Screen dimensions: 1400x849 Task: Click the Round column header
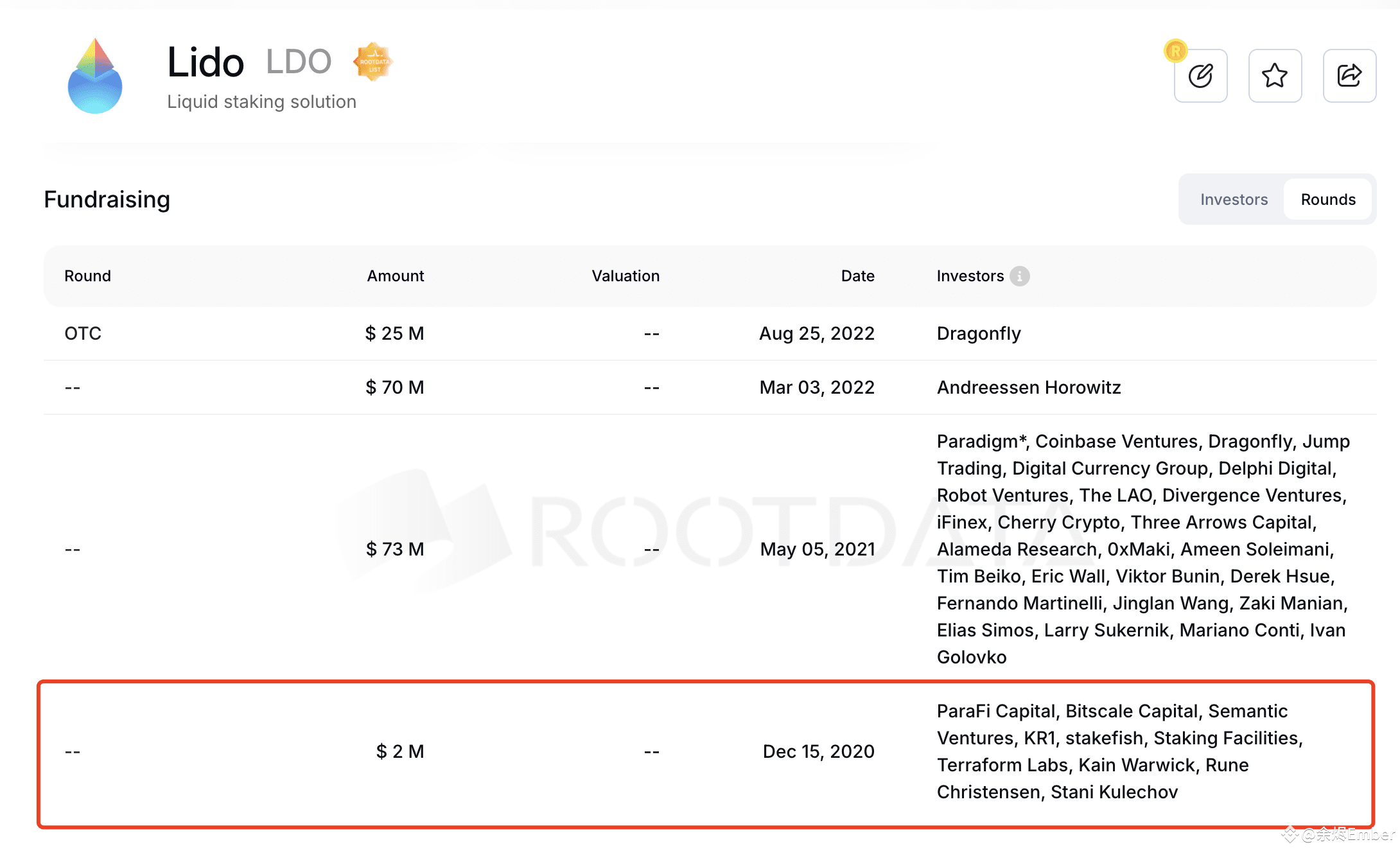click(x=87, y=276)
